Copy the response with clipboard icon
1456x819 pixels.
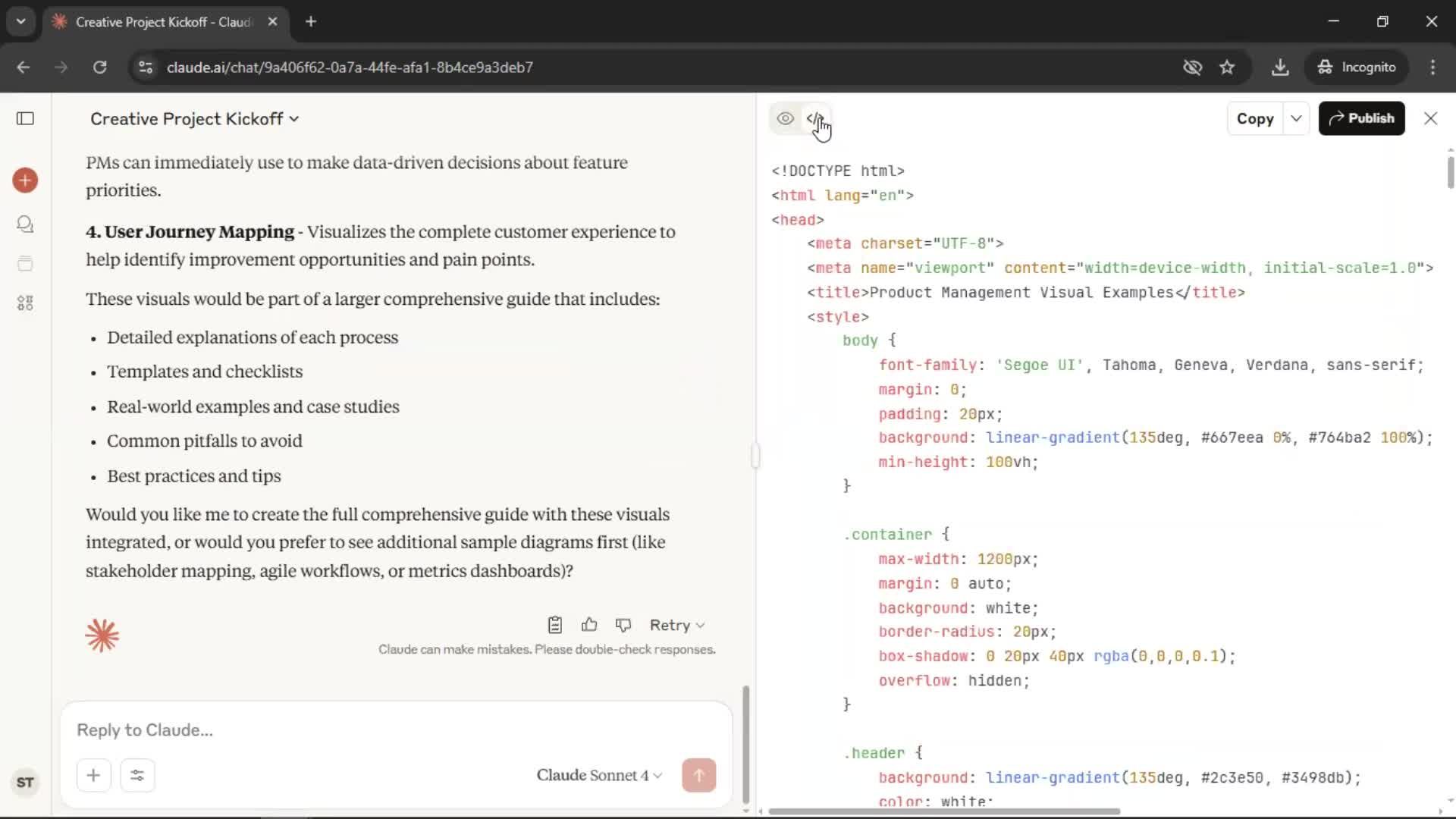pyautogui.click(x=555, y=625)
